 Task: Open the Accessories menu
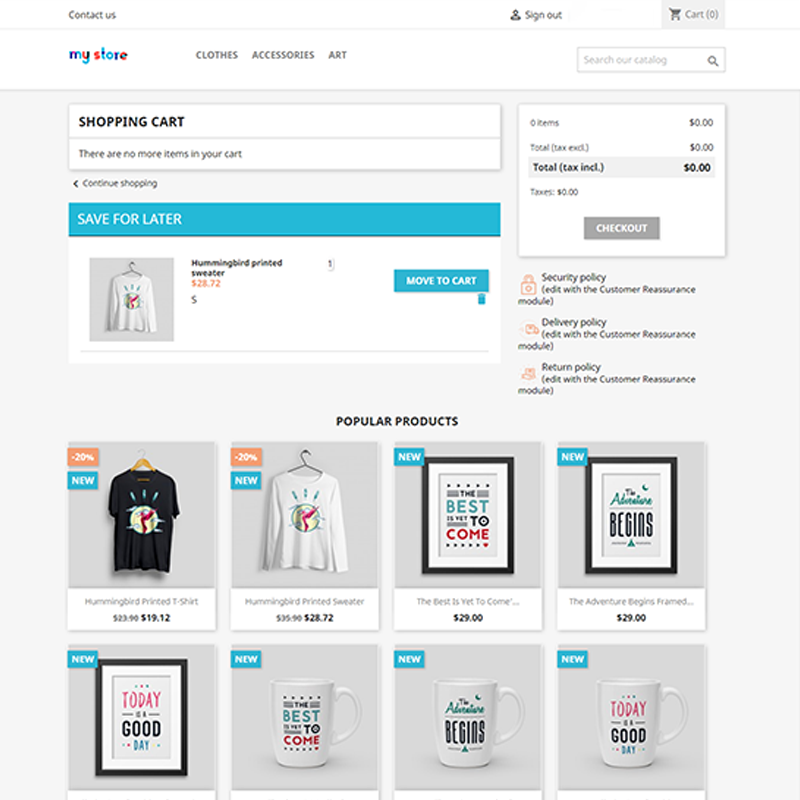tap(283, 55)
